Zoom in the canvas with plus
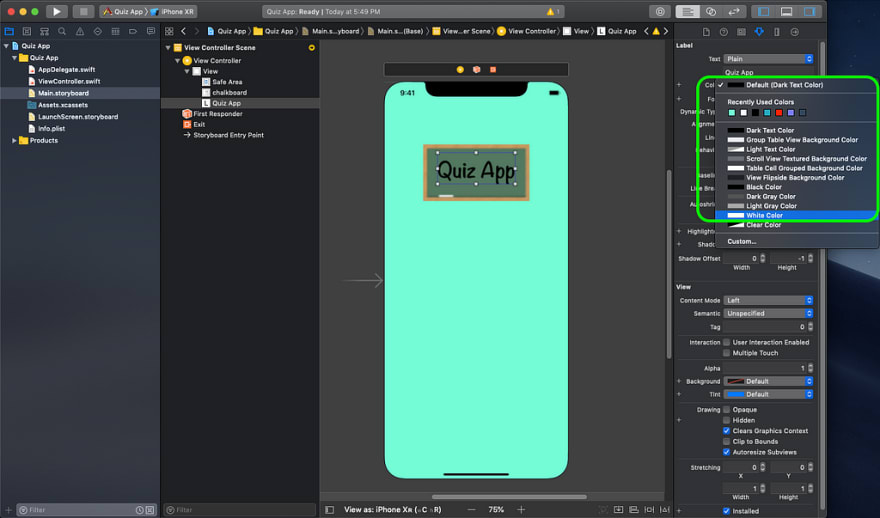The height and width of the screenshot is (518, 880). tap(521, 510)
